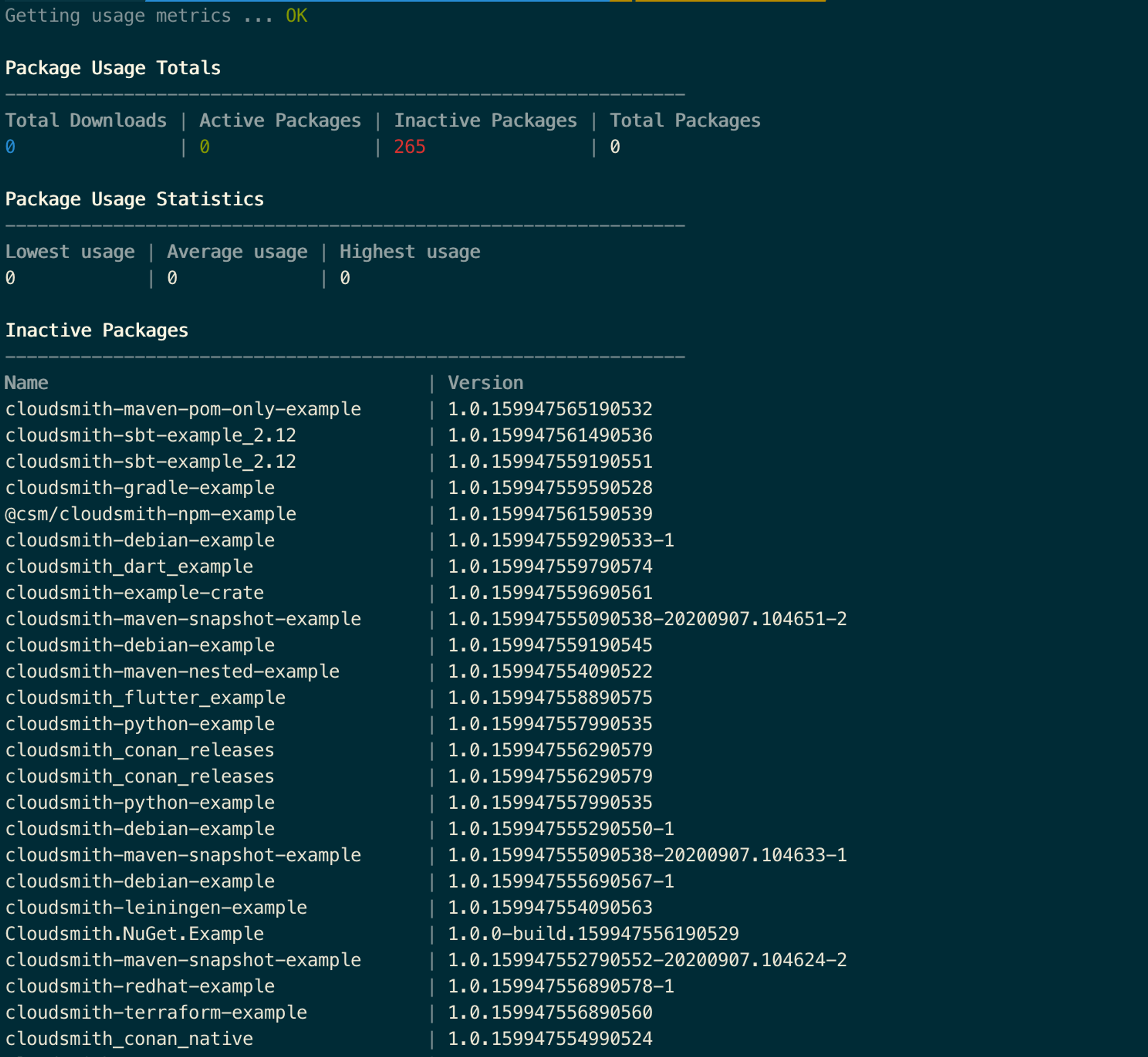The height and width of the screenshot is (1057, 1148).
Task: Click the Total Downloads column header
Action: 86,121
